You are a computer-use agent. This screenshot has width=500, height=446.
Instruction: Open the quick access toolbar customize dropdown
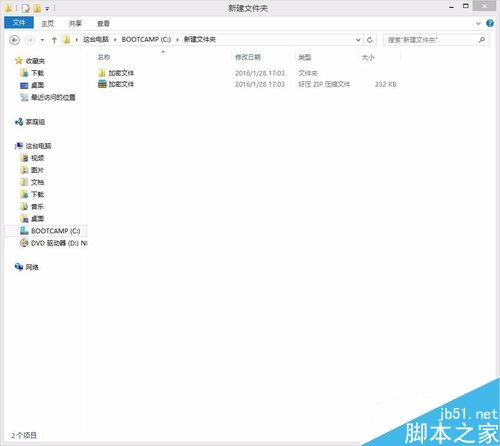(x=47, y=8)
